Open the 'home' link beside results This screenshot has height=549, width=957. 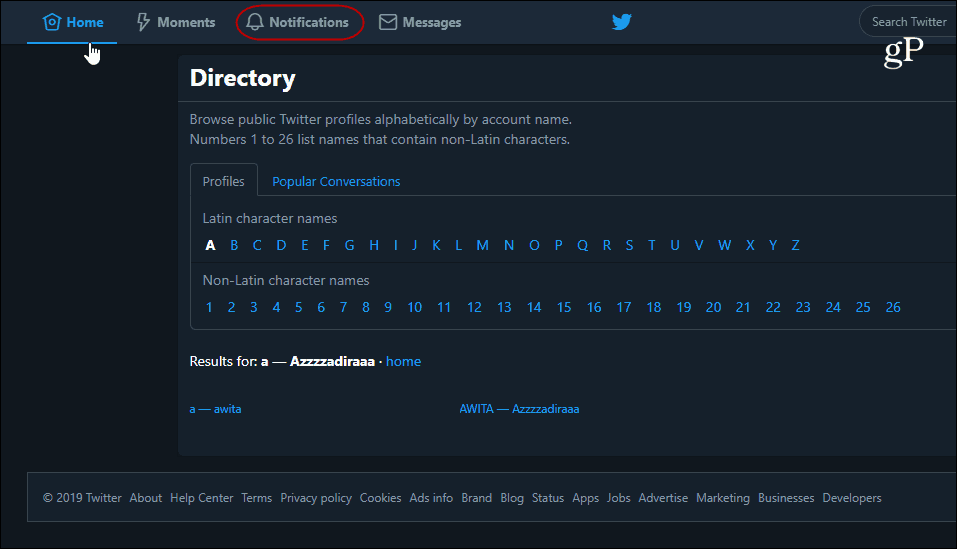click(x=403, y=361)
